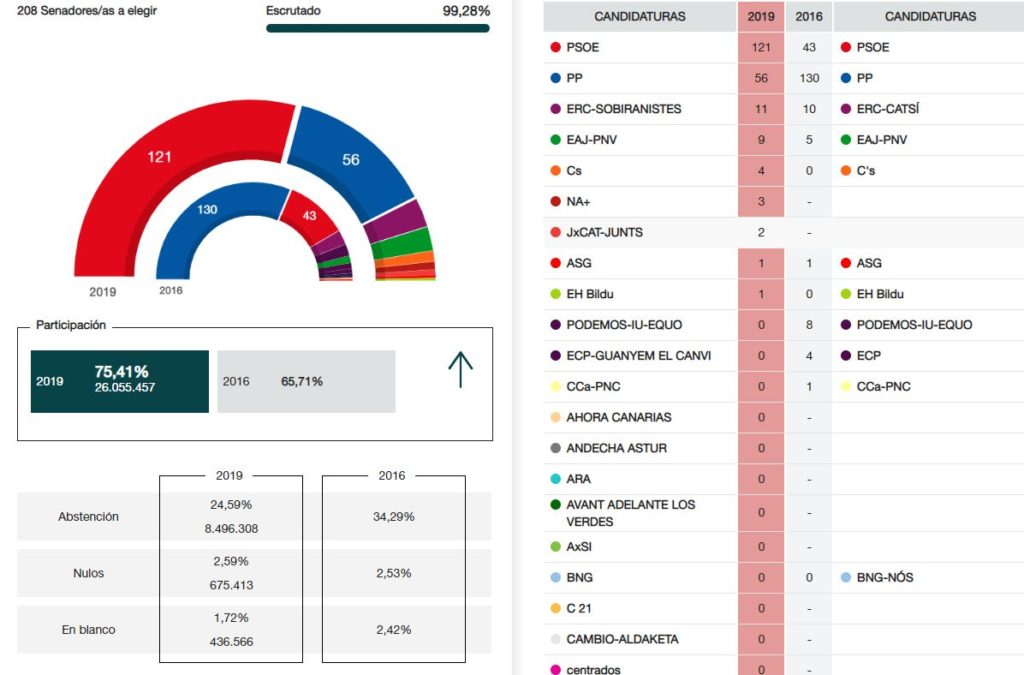Click the dark red dot next to NA+

pos(555,202)
